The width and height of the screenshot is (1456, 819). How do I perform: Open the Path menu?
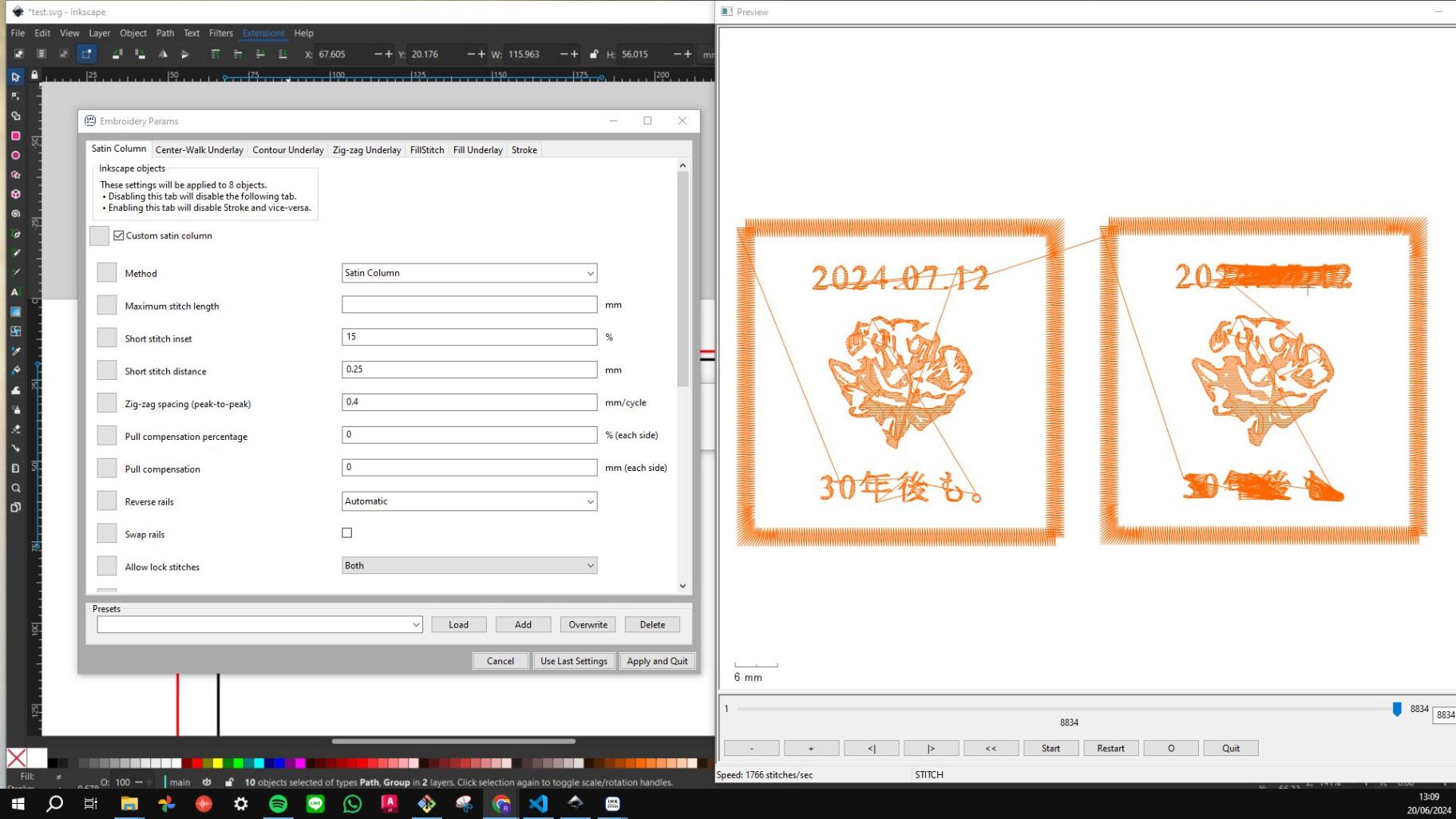click(165, 33)
